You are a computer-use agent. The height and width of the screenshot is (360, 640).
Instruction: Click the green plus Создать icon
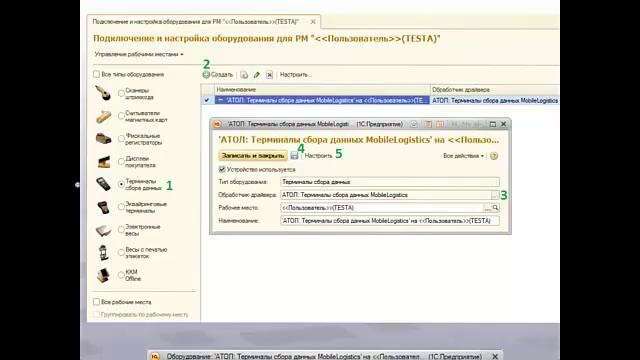point(206,75)
